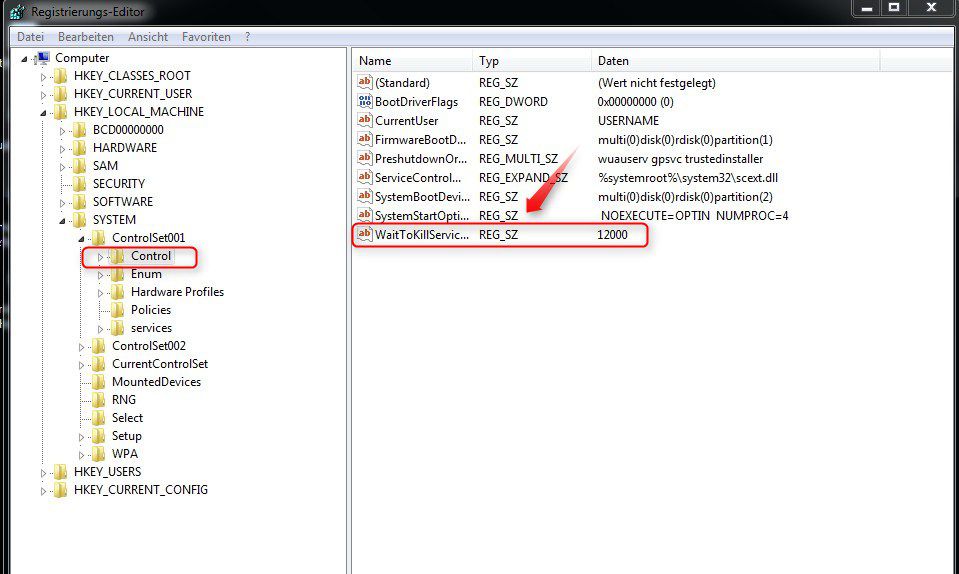Click the HARDWARE folder icon
The height and width of the screenshot is (574, 959).
tap(79, 148)
